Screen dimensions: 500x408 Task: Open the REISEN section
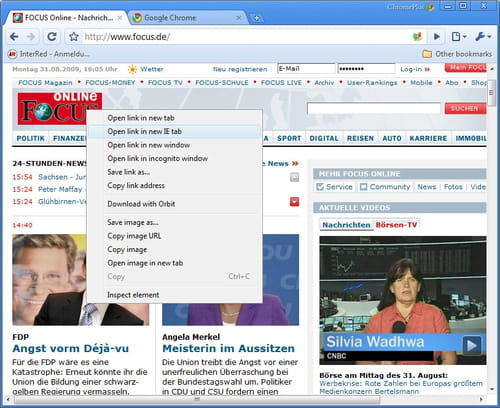[x=360, y=138]
